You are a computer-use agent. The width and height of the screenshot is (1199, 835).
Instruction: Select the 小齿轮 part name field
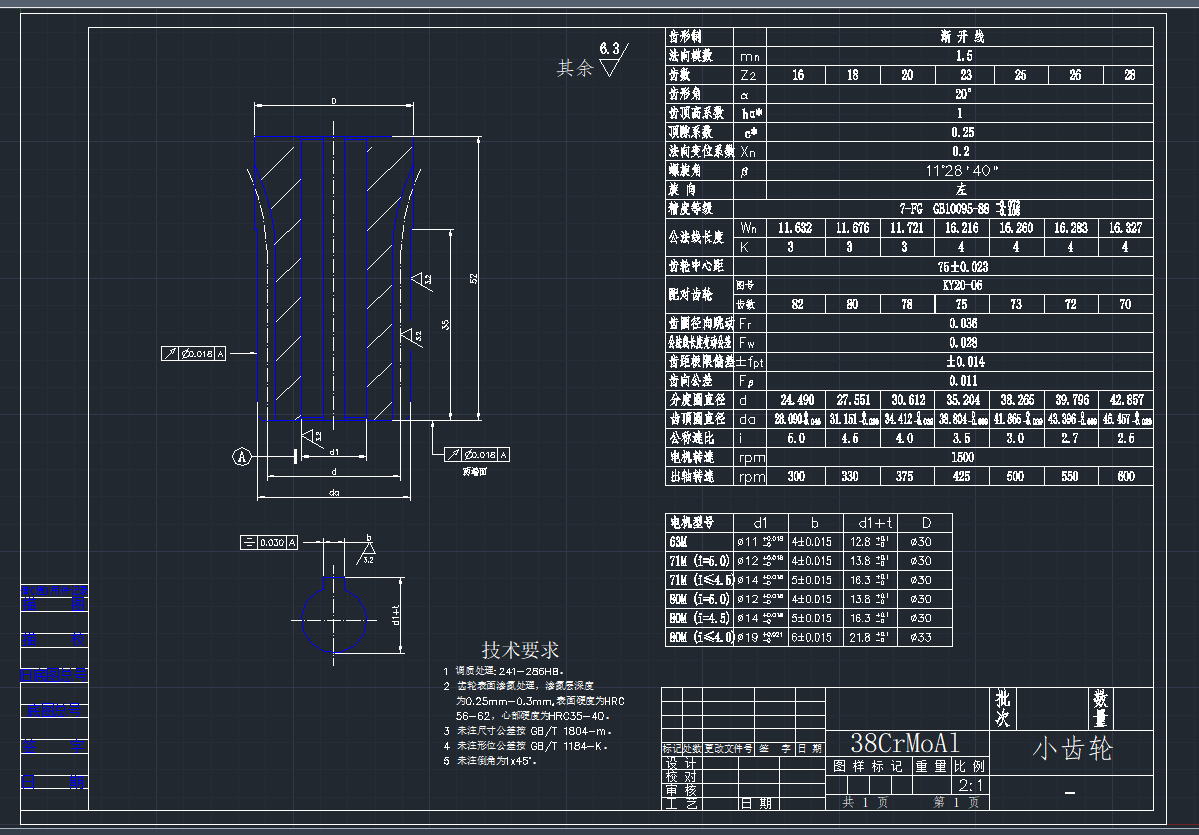[1075, 749]
